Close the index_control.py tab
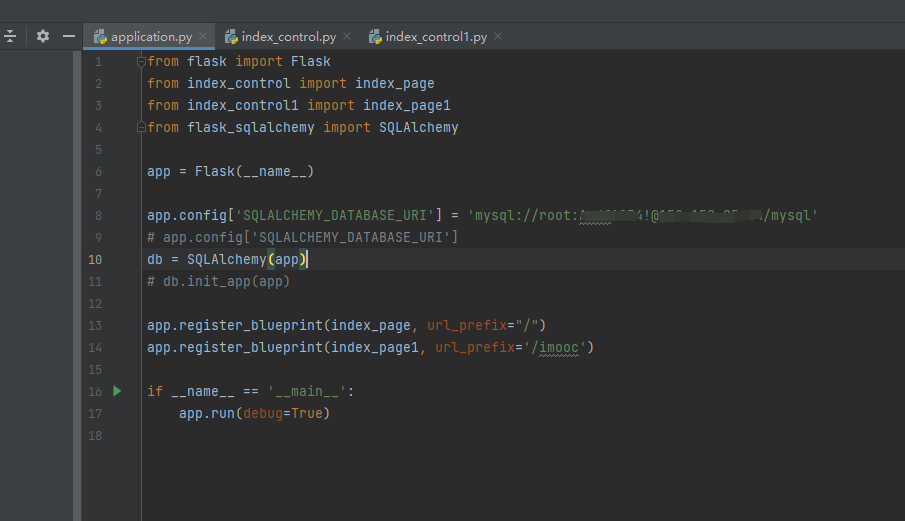 point(347,36)
